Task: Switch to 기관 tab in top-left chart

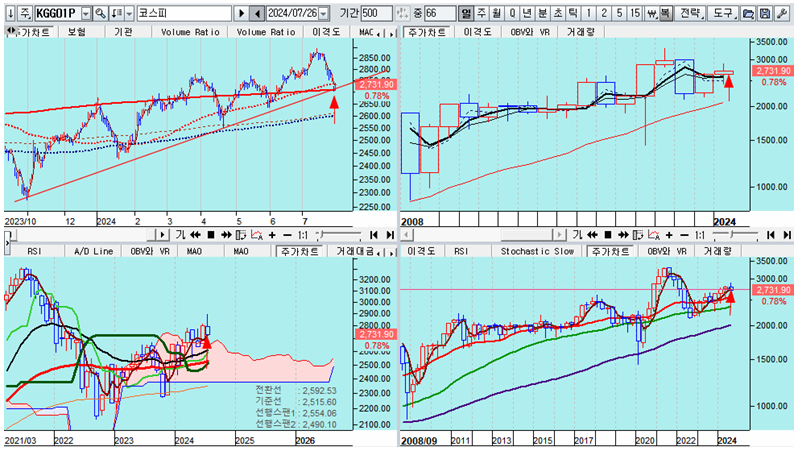Action: [x=123, y=32]
